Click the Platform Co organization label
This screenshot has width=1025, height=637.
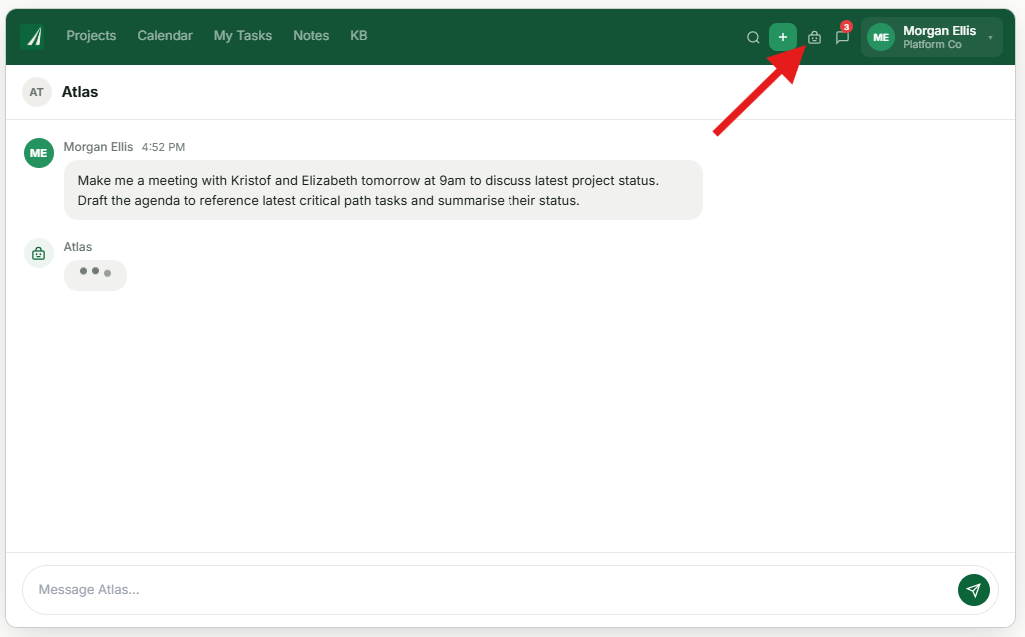click(932, 44)
